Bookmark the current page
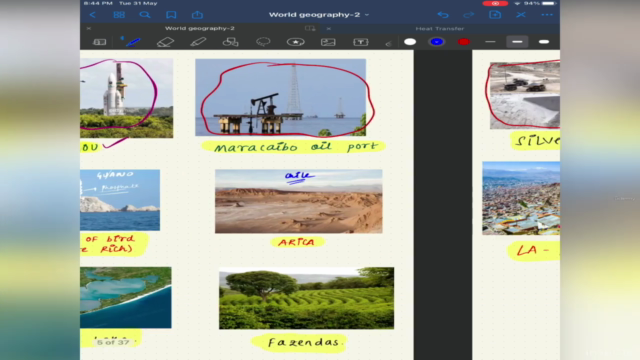The width and height of the screenshot is (640, 360). click(171, 15)
